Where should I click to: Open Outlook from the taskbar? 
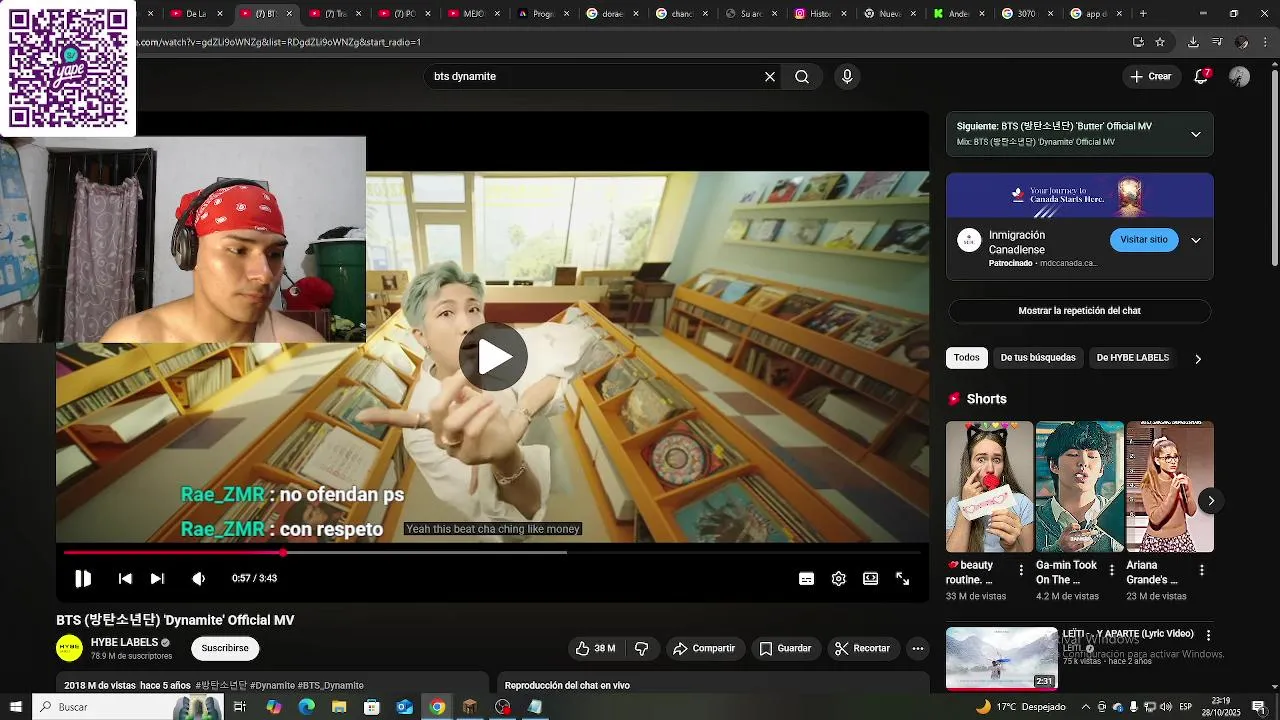pyautogui.click(x=404, y=707)
